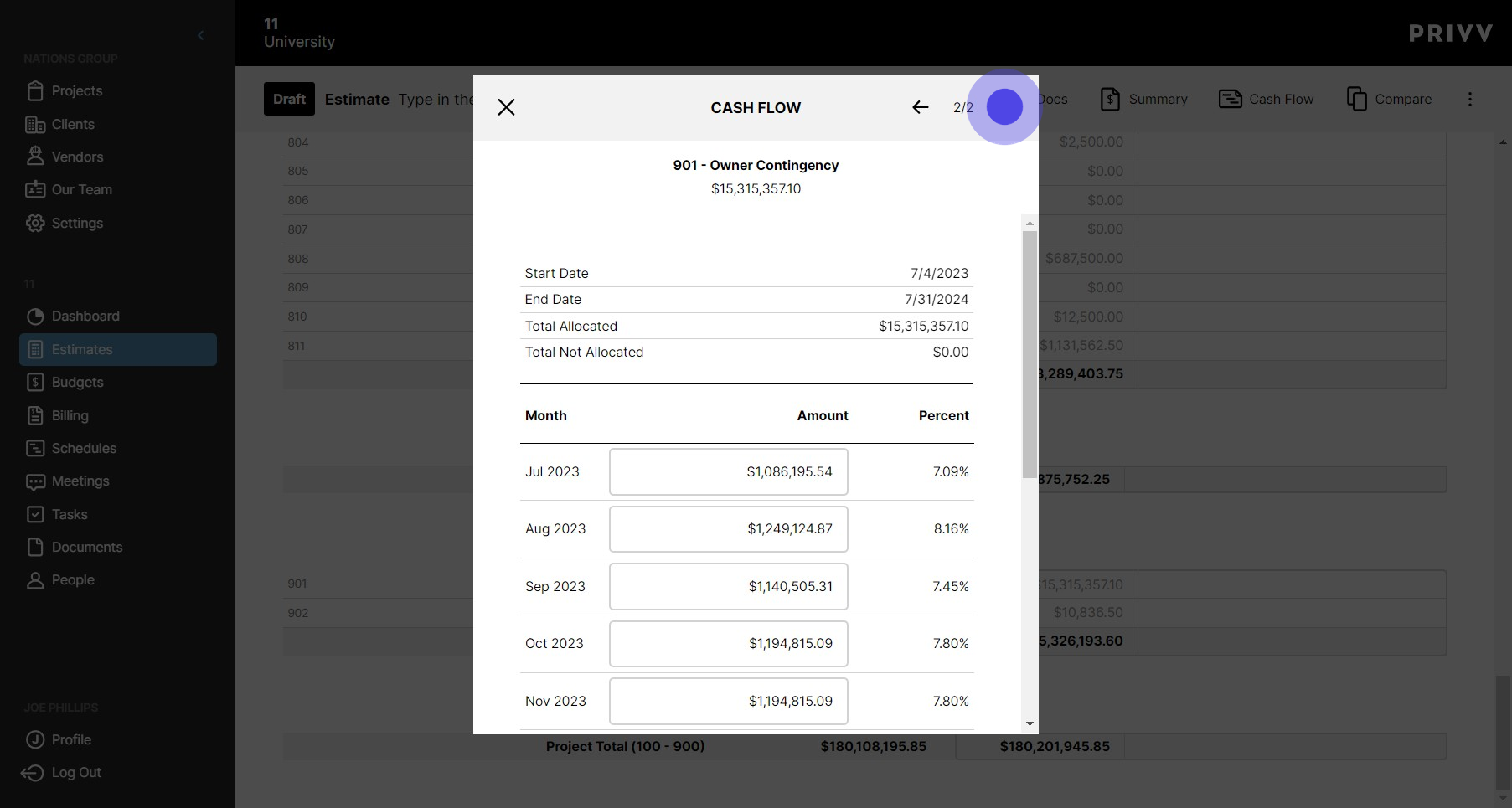Go to previous cash flow item
This screenshot has height=808, width=1512.
point(920,107)
